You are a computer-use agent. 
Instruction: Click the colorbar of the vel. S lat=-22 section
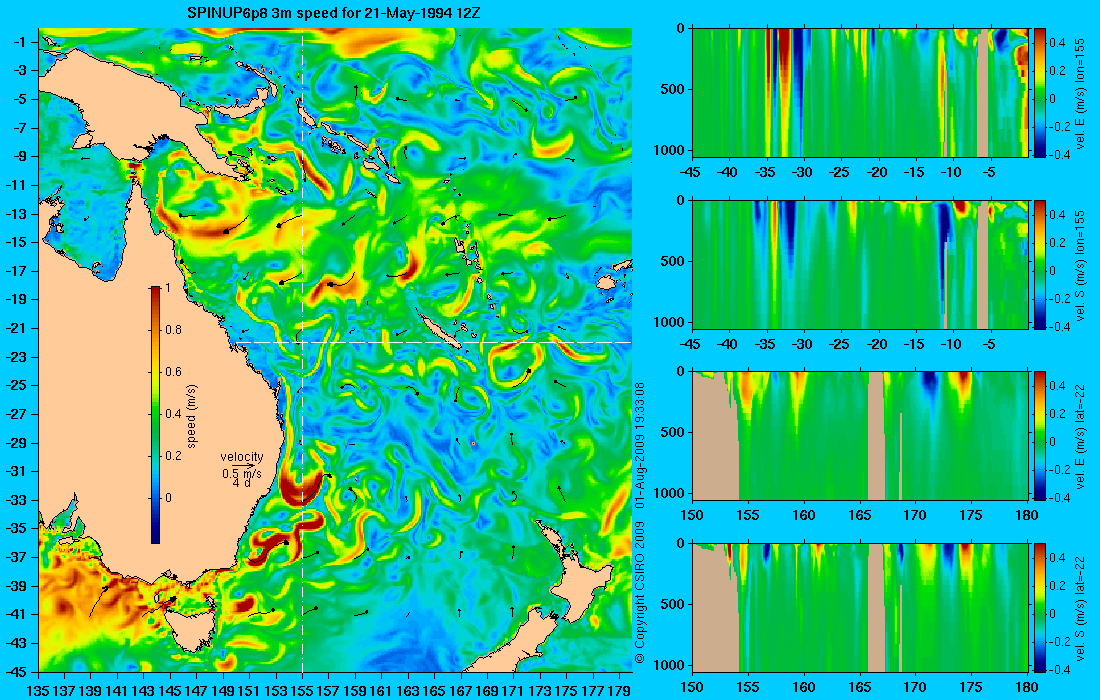(1040, 607)
